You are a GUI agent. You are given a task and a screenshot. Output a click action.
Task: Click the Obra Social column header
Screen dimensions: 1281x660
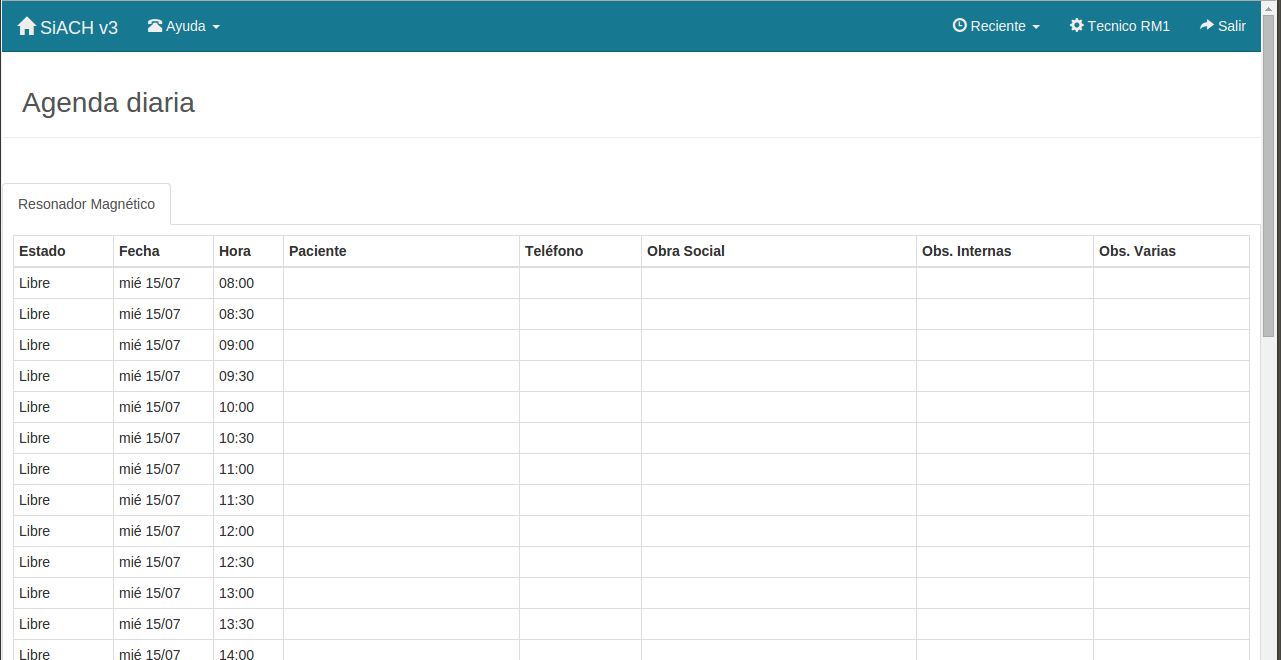coord(779,251)
